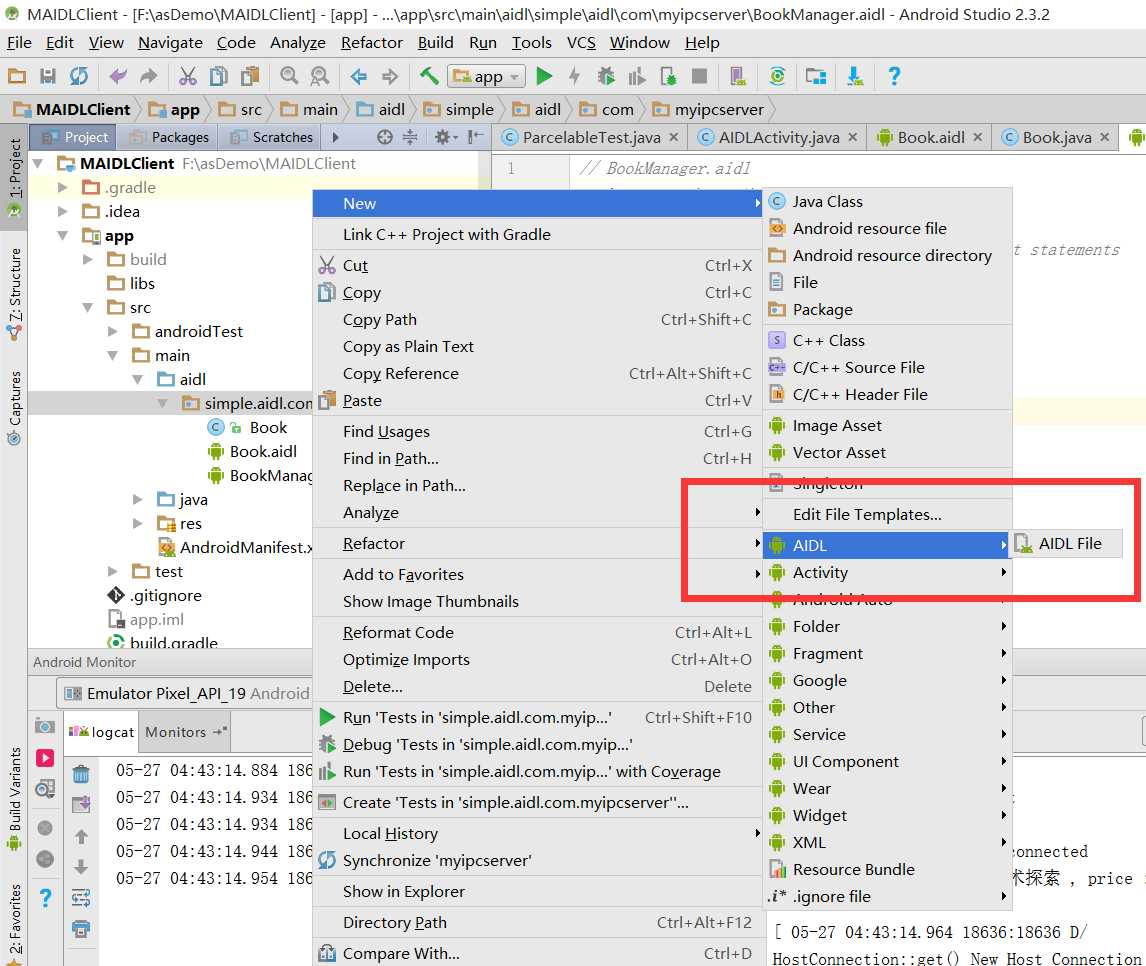Click the Find magnifier toolbar icon
Viewport: 1146px width, 966px height.
point(289,76)
